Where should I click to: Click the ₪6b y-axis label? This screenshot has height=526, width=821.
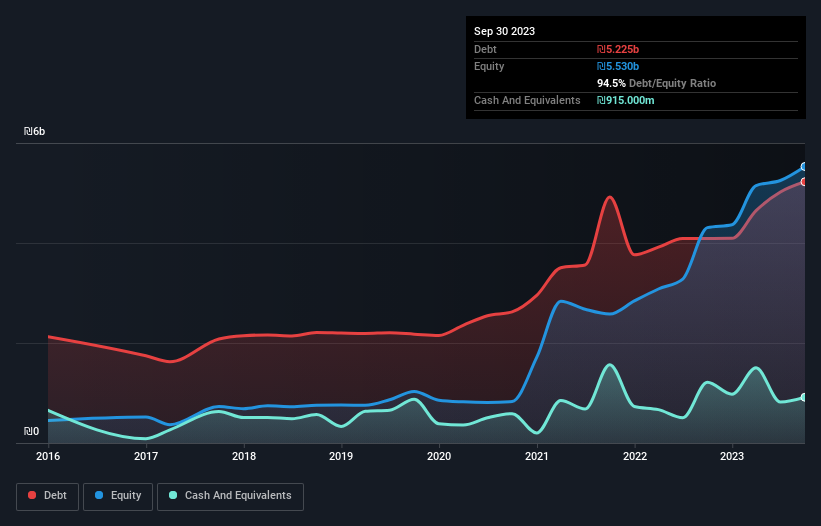[x=35, y=131]
